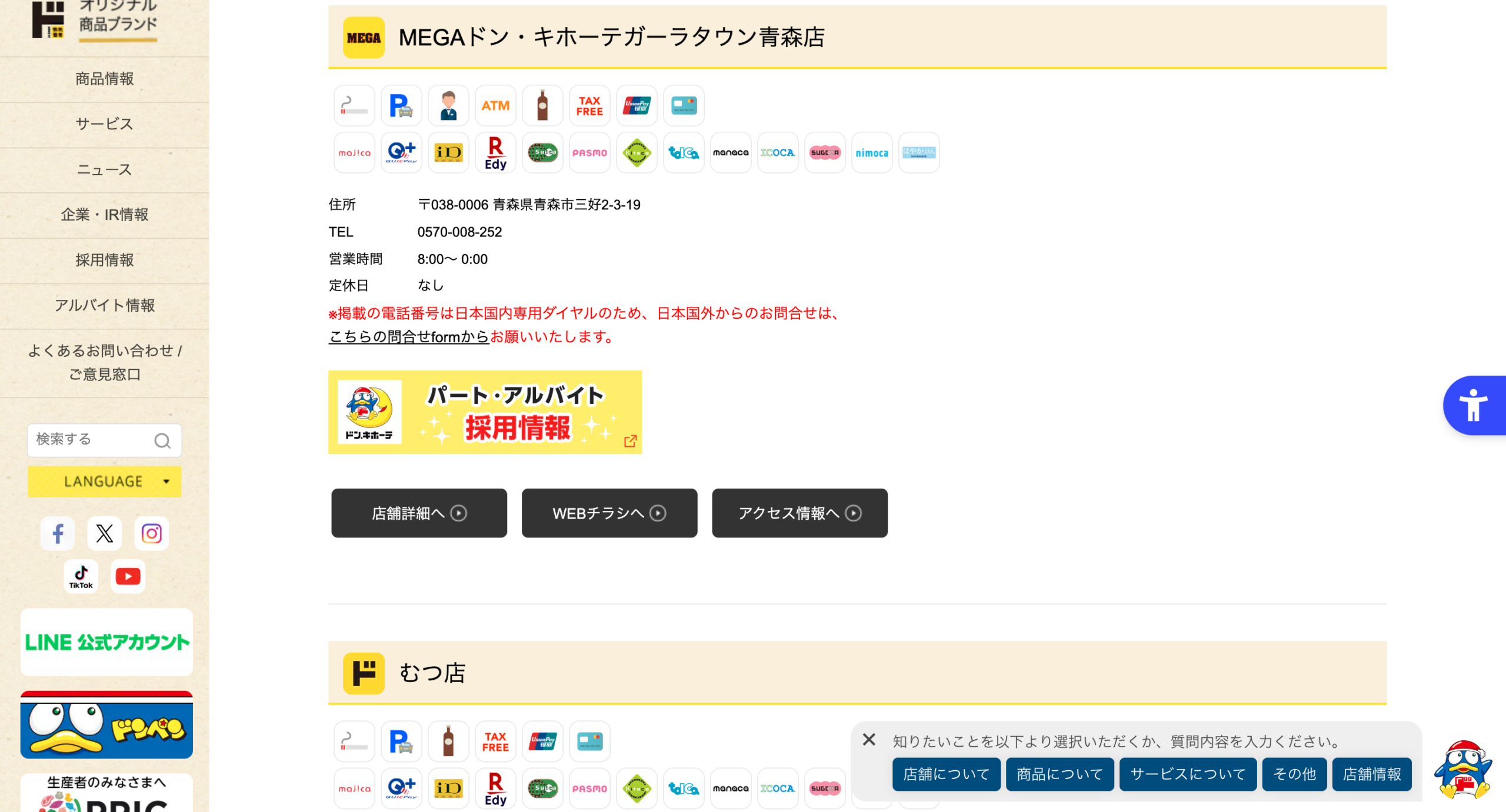This screenshot has width=1506, height=812.
Task: Click the QUICPay icon for Aomori store
Action: click(401, 153)
